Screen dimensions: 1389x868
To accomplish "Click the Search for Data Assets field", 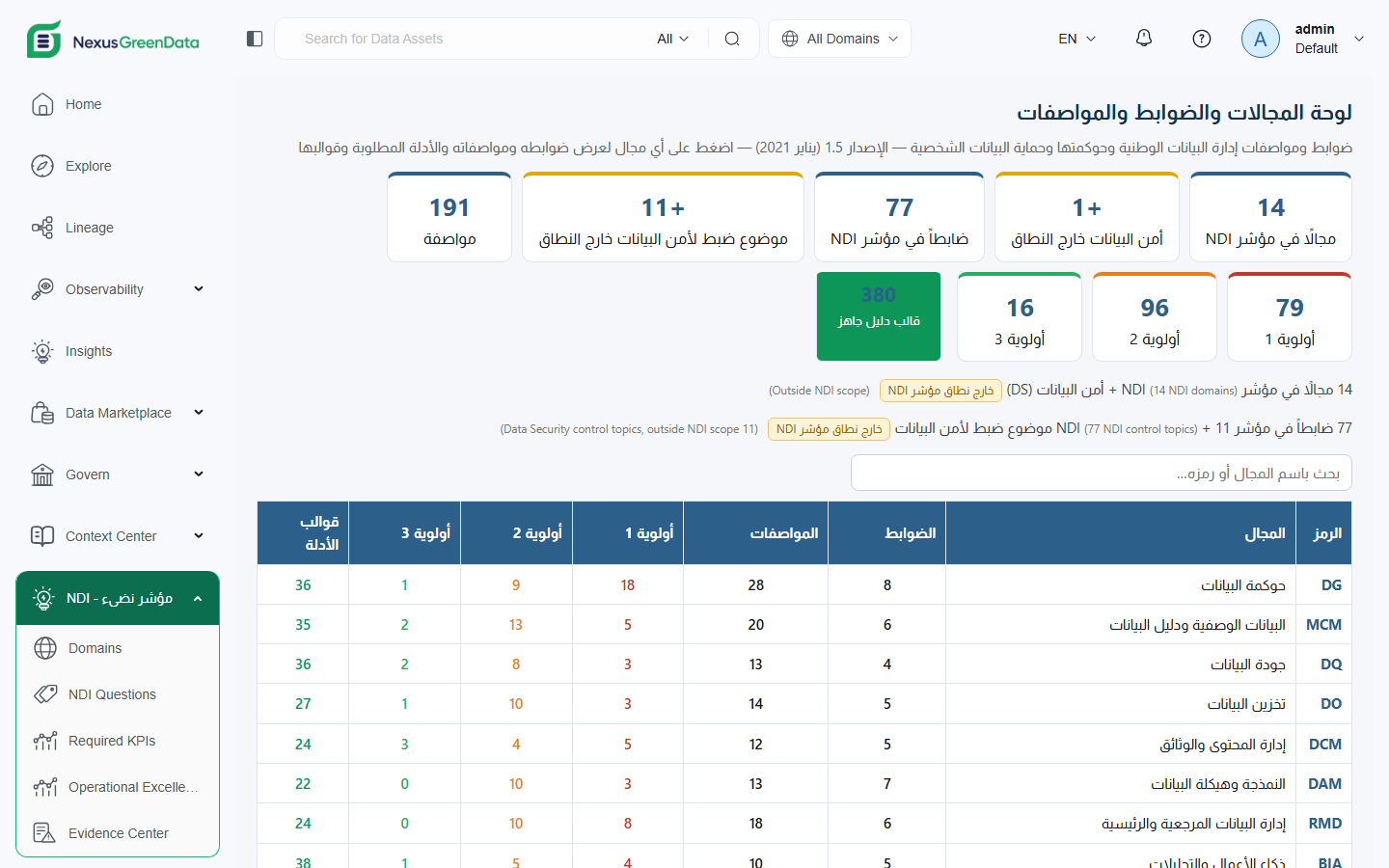I will pyautogui.click(x=473, y=39).
